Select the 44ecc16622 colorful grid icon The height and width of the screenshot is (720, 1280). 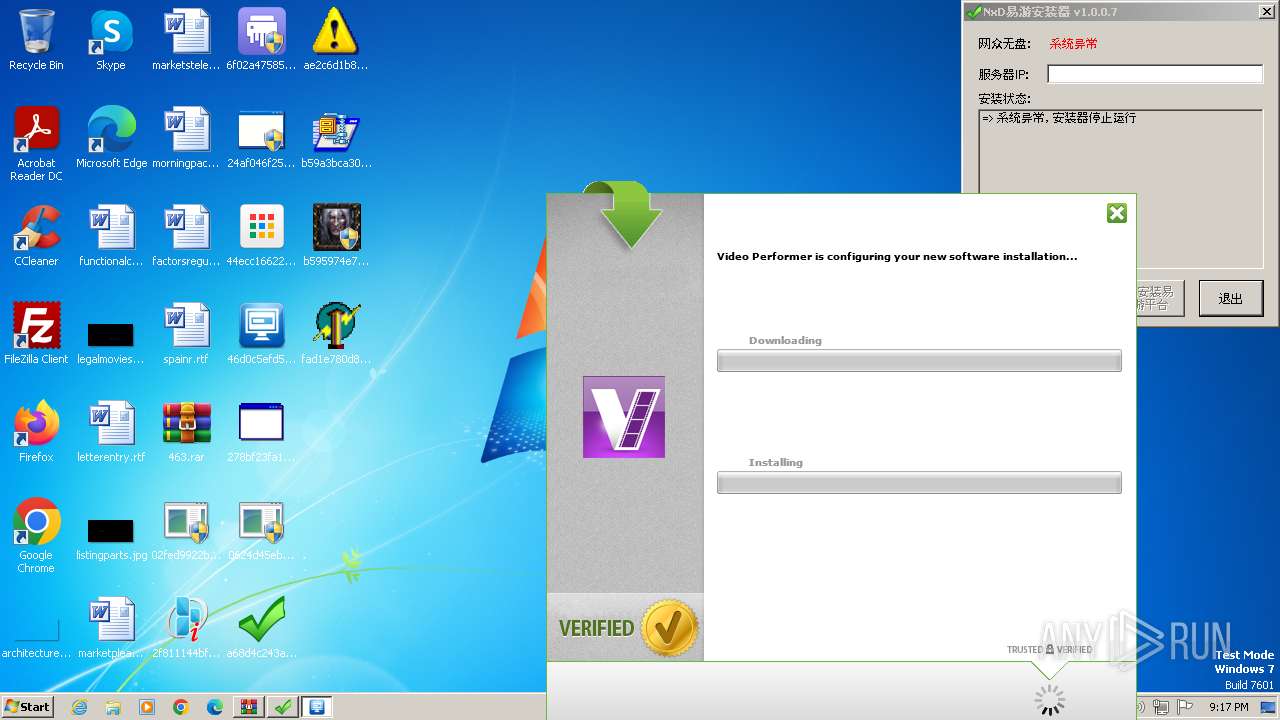261,236
